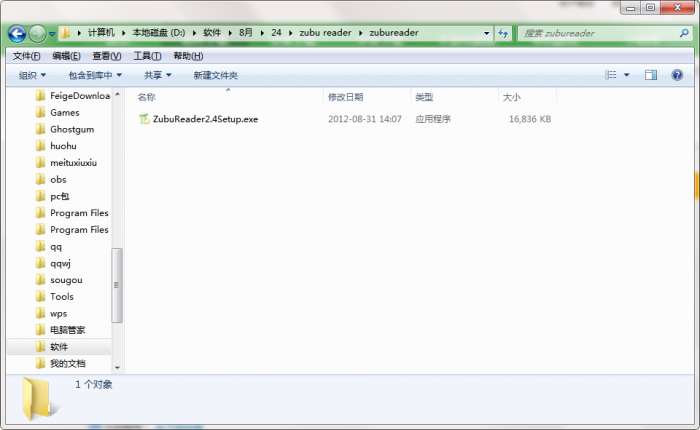Select the obs folder in the tree
Viewport: 700px width, 430px height.
click(x=58, y=180)
